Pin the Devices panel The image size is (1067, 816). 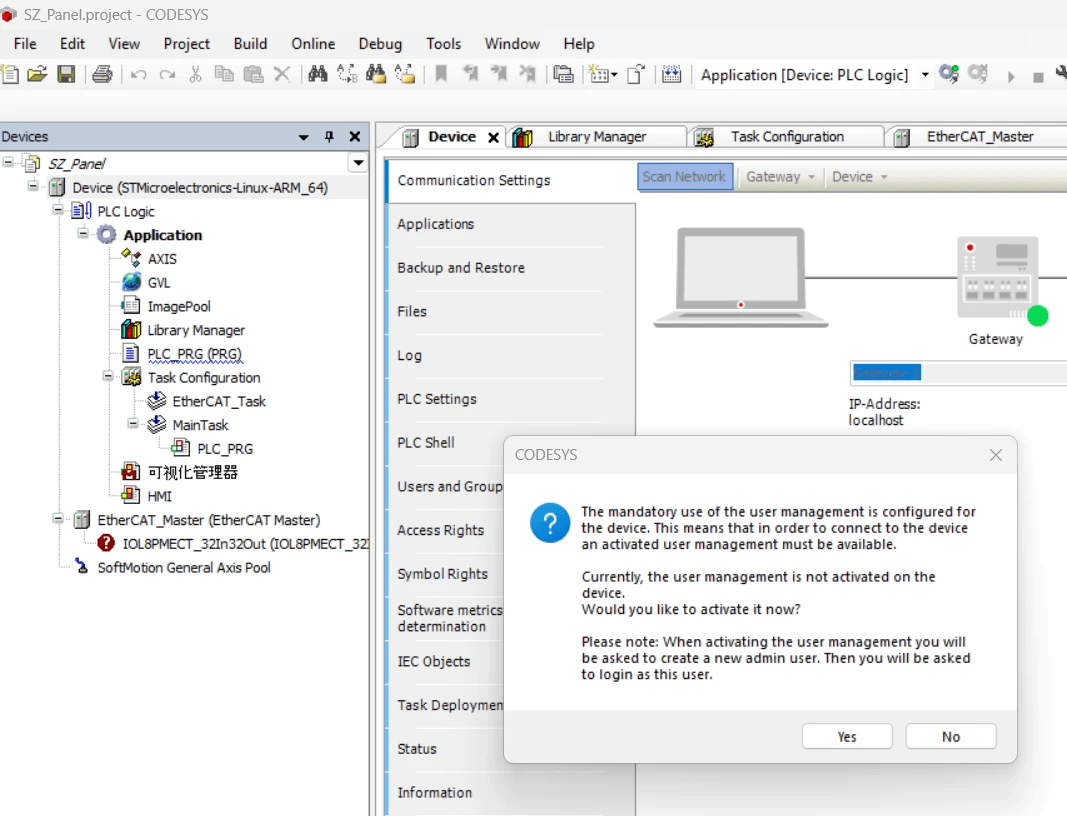(x=329, y=137)
